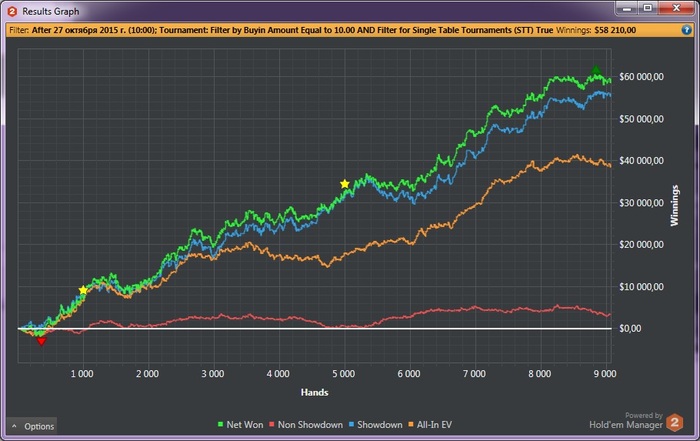The height and width of the screenshot is (441, 700).
Task: Click the Winnings: $58 210,00 total text
Action: pos(596,30)
